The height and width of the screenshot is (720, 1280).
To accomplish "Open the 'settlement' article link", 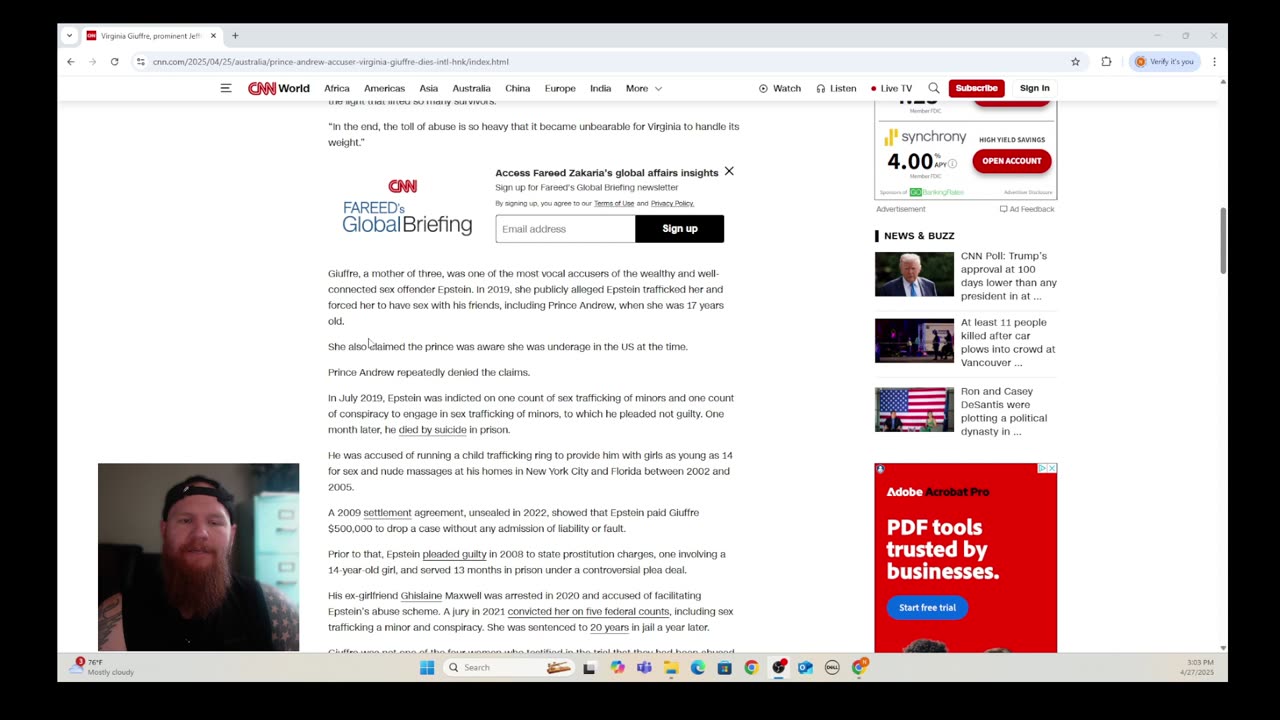I will point(387,512).
